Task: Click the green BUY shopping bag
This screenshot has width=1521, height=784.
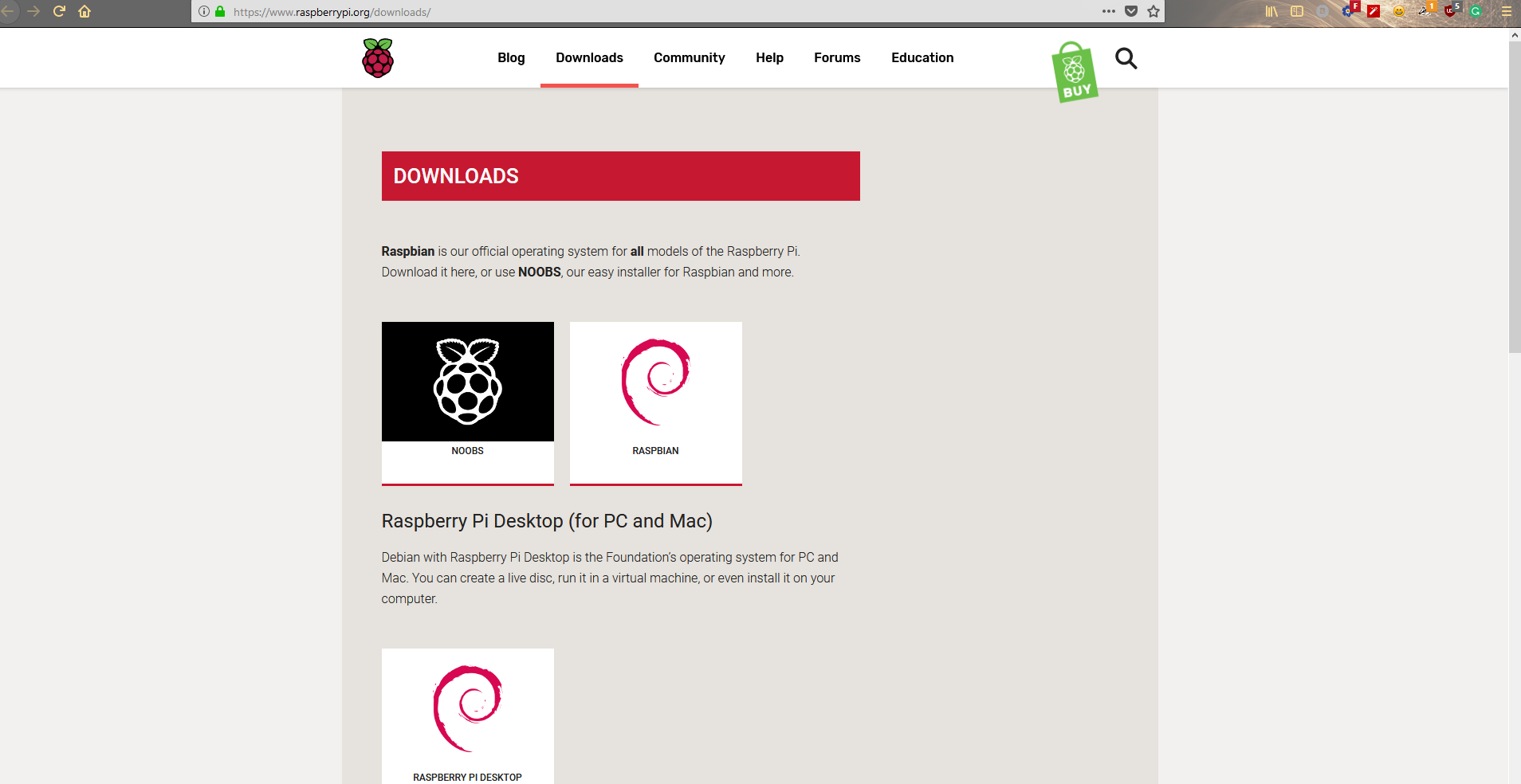Action: tap(1075, 73)
